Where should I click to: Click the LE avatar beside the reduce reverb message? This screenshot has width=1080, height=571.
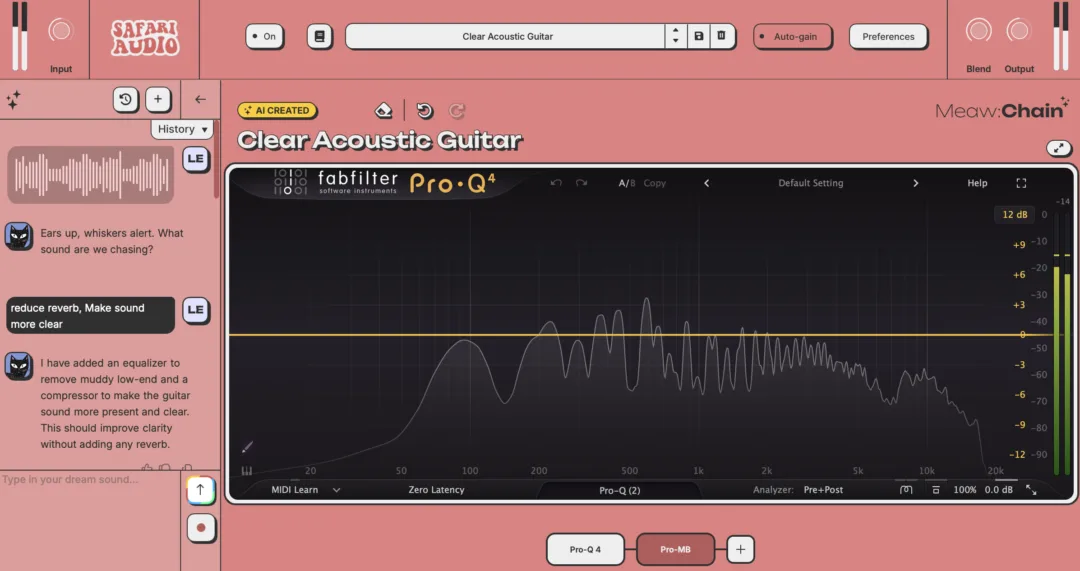[196, 310]
